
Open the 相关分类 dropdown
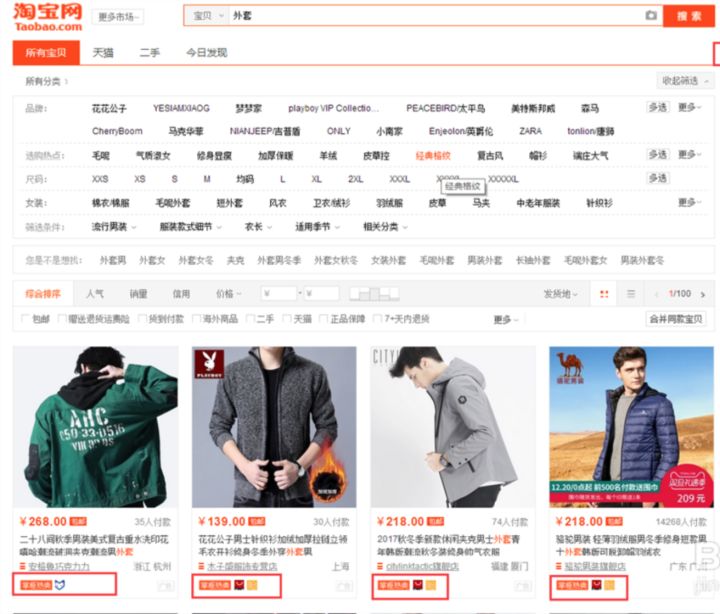click(385, 227)
